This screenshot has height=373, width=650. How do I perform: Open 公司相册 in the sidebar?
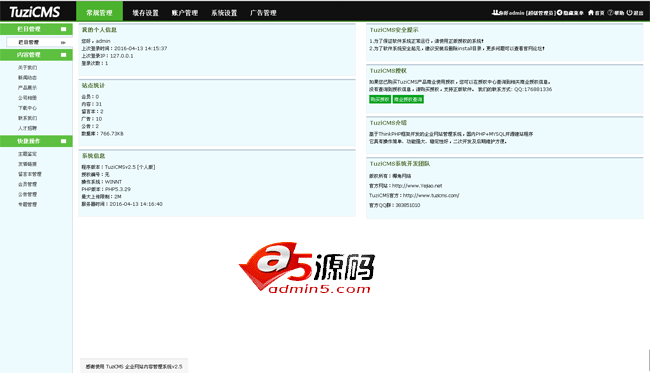[x=27, y=98]
